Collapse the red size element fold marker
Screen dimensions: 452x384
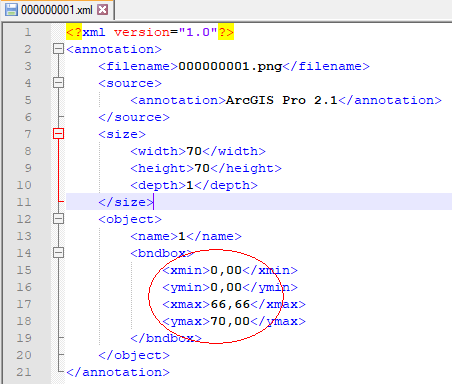tap(58, 134)
